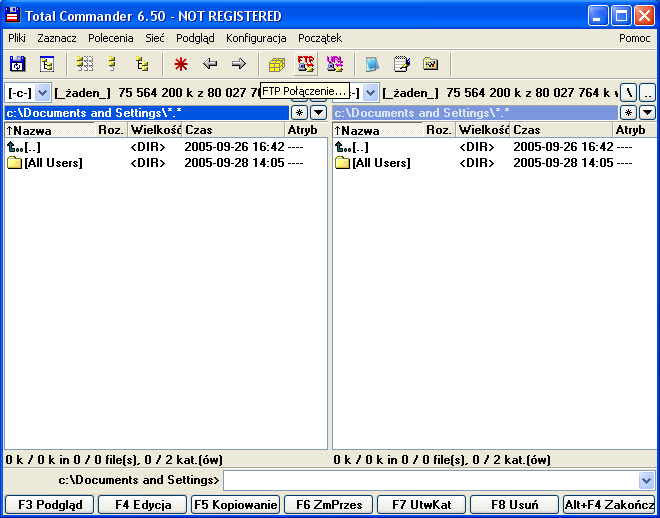The width and height of the screenshot is (660, 518).
Task: Open the Zaznacz menu
Action: point(57,38)
